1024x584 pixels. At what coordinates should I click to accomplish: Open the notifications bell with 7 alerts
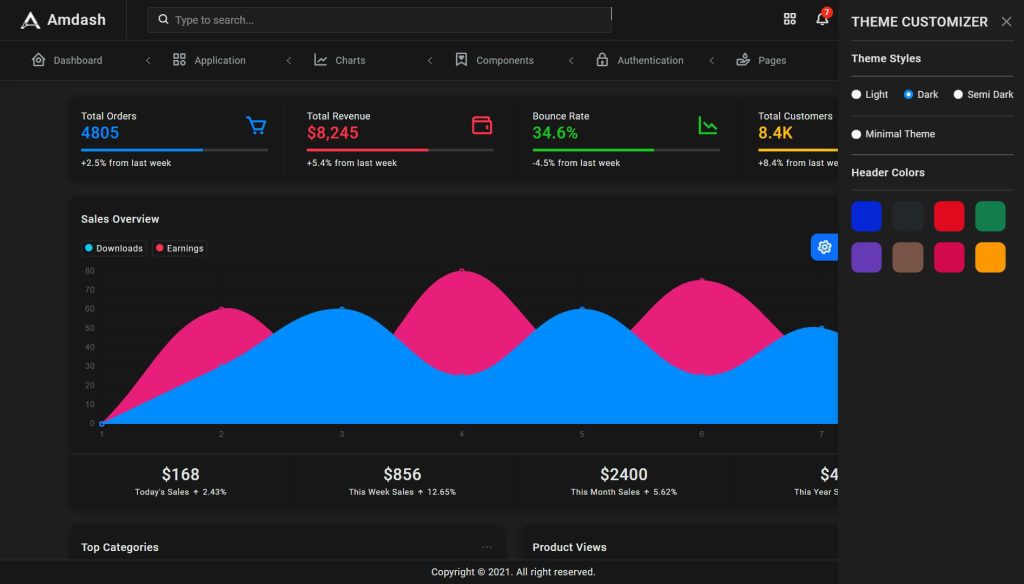pyautogui.click(x=822, y=19)
